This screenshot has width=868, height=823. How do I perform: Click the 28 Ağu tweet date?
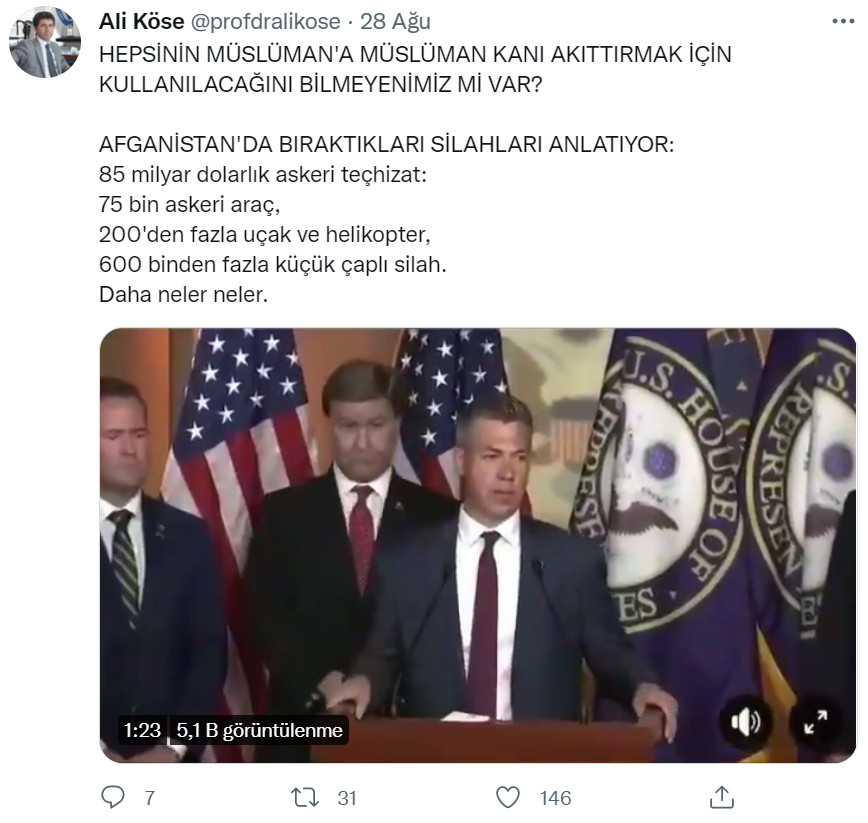click(395, 22)
